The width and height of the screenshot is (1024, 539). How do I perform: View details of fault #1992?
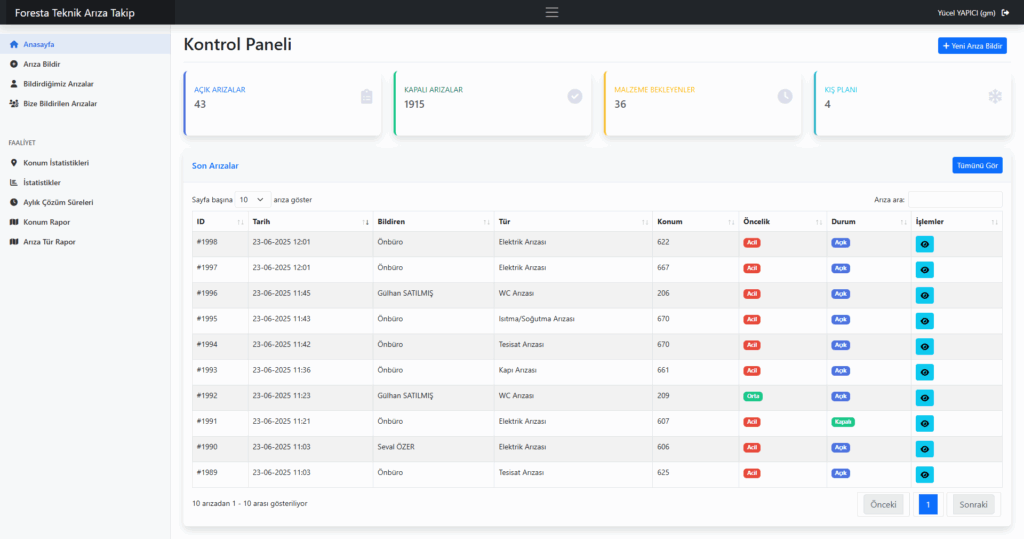[x=924, y=398]
